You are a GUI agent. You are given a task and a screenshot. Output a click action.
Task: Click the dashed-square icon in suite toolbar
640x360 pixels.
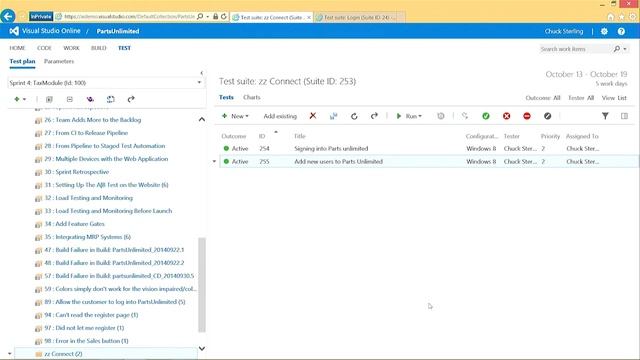click(x=111, y=99)
